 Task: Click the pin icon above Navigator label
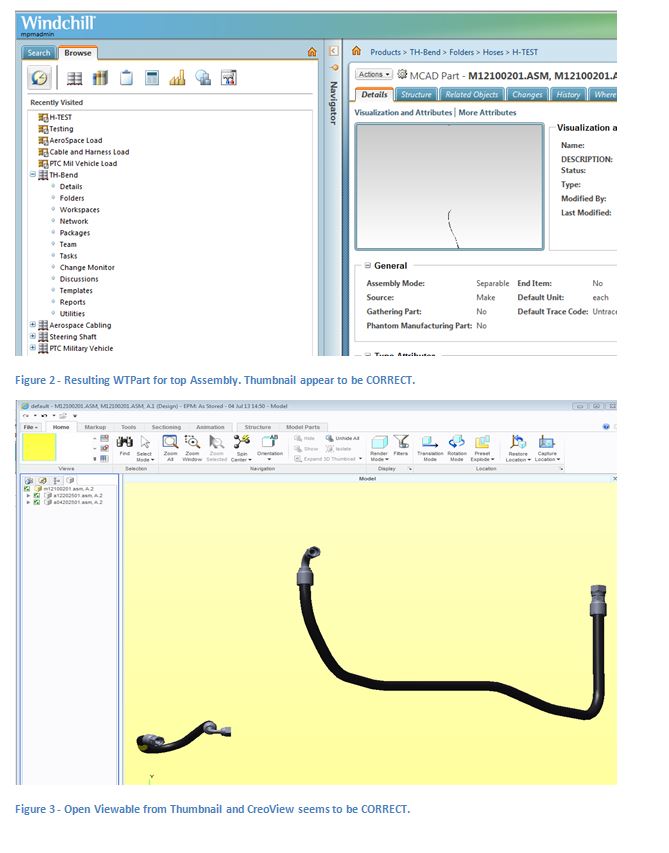point(334,67)
